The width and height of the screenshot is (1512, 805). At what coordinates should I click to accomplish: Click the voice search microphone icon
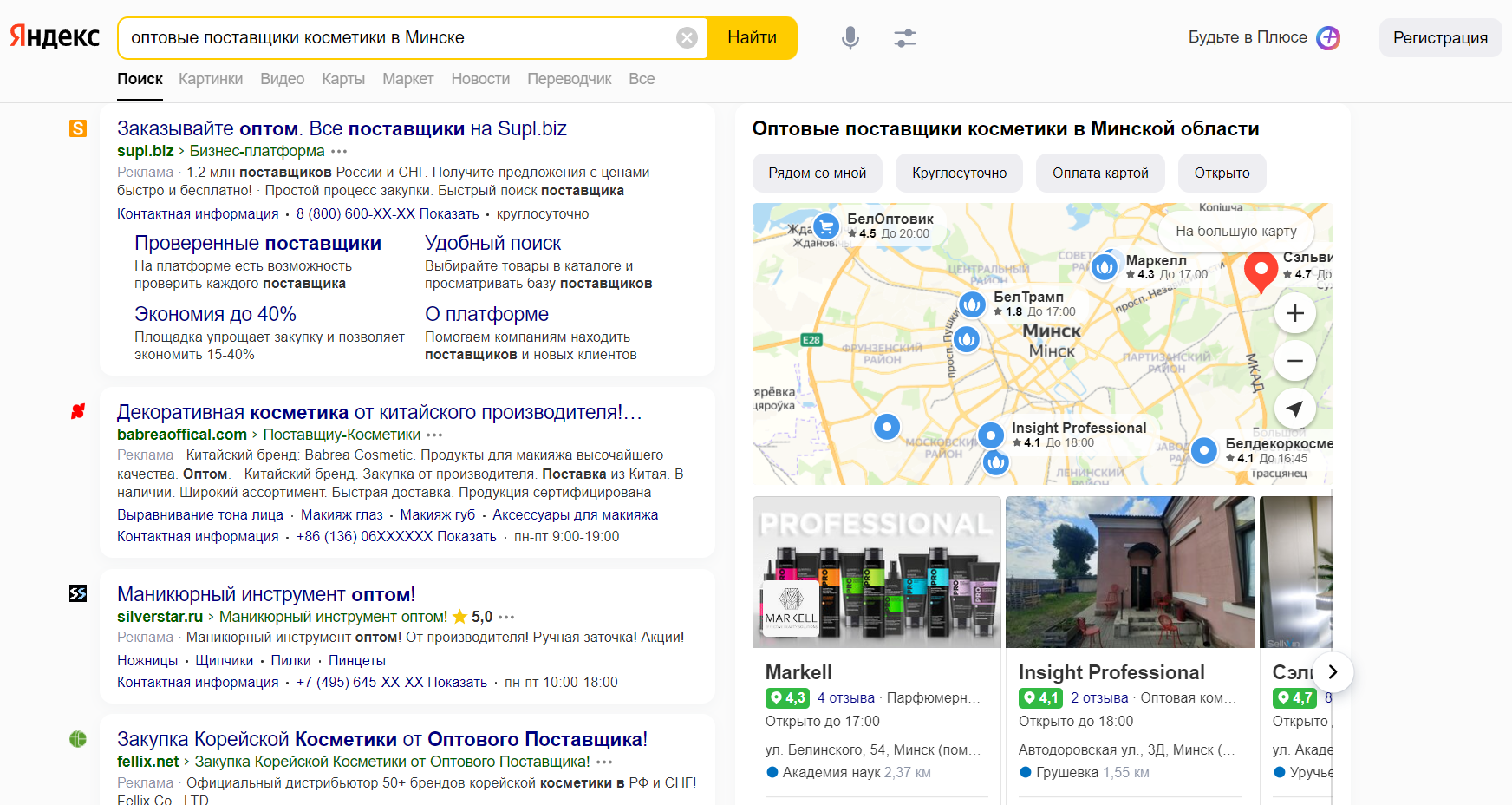pyautogui.click(x=850, y=38)
